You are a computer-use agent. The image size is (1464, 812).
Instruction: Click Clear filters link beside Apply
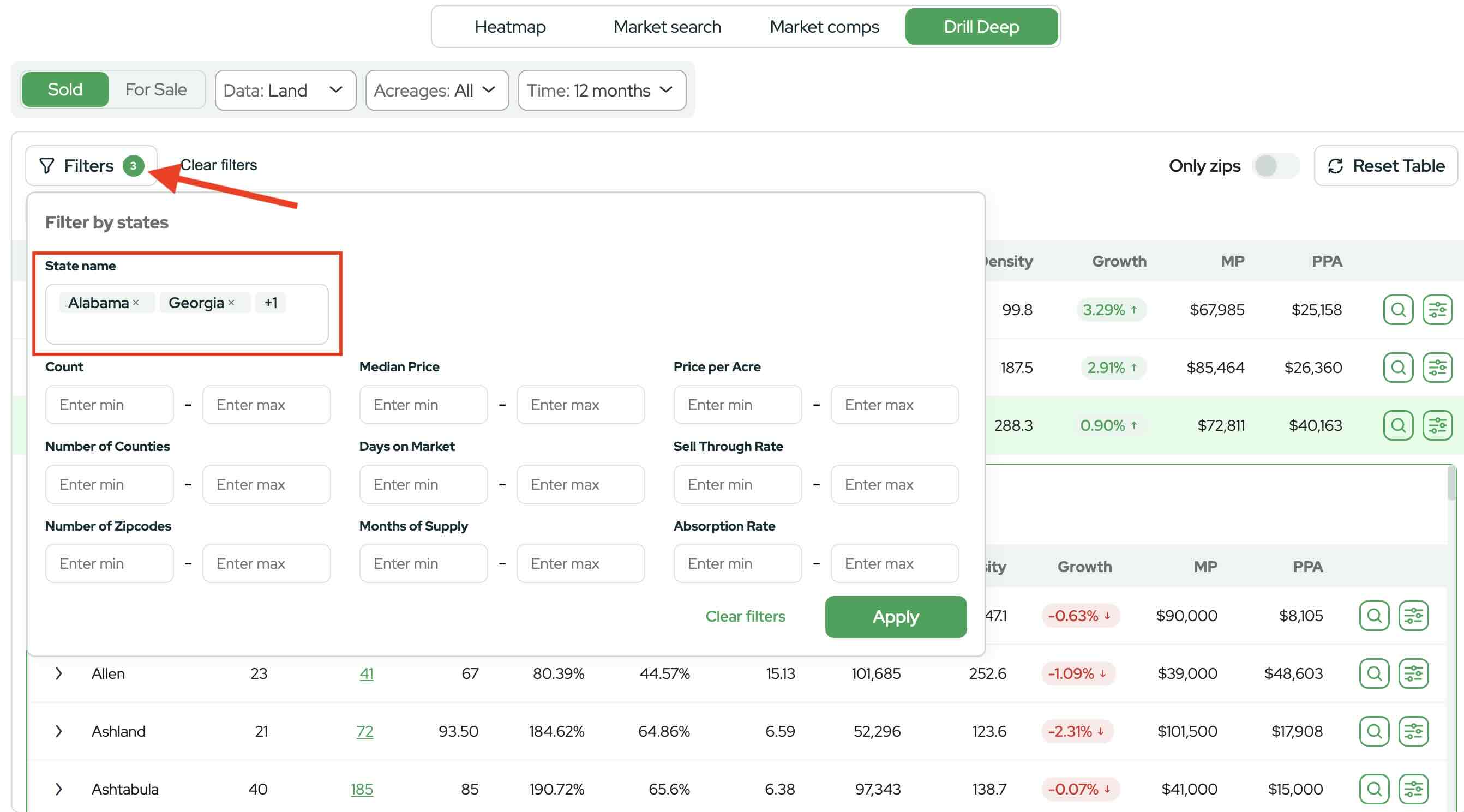click(745, 617)
